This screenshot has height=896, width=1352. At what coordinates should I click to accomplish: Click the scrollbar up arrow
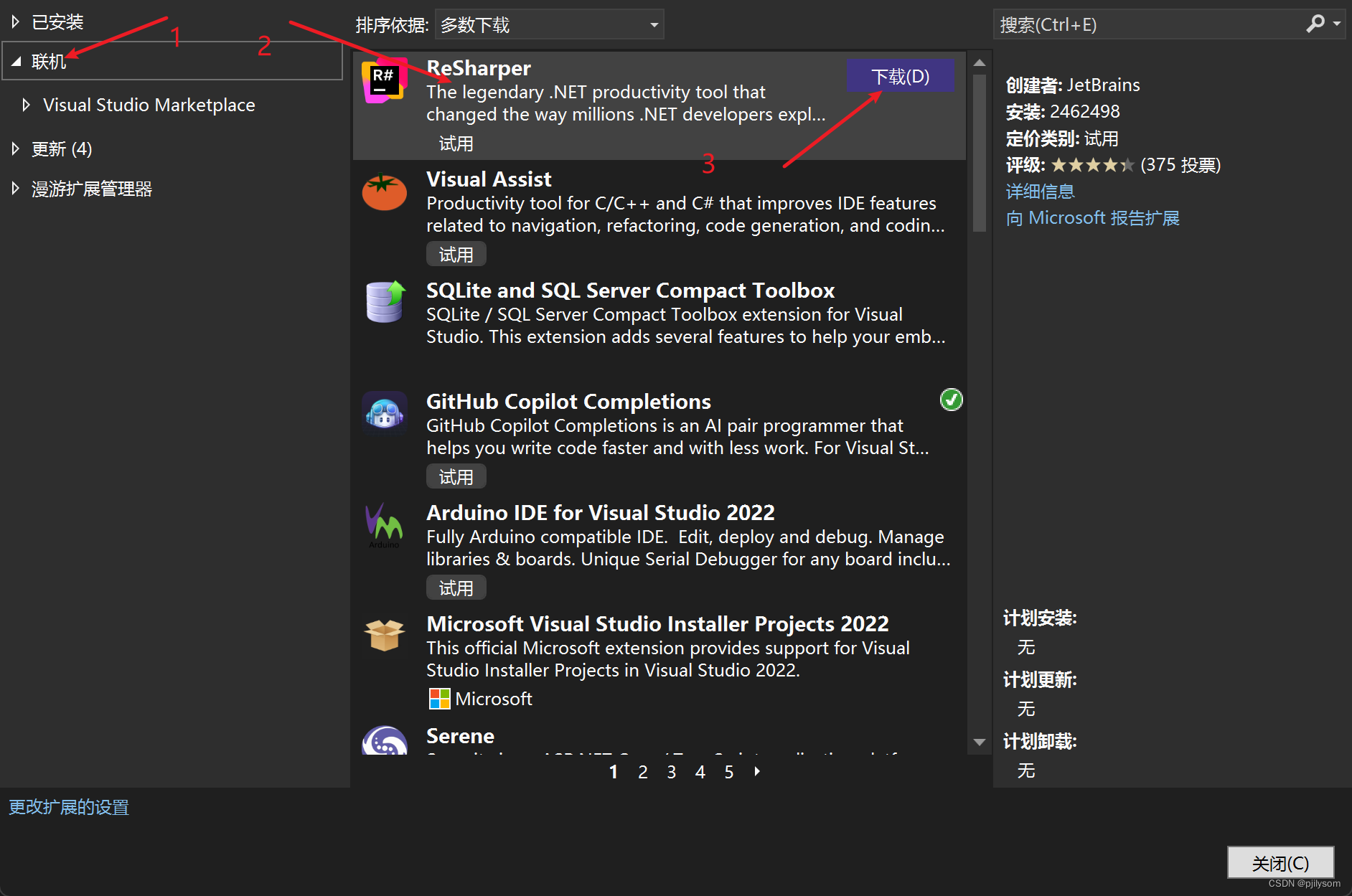pos(980,62)
